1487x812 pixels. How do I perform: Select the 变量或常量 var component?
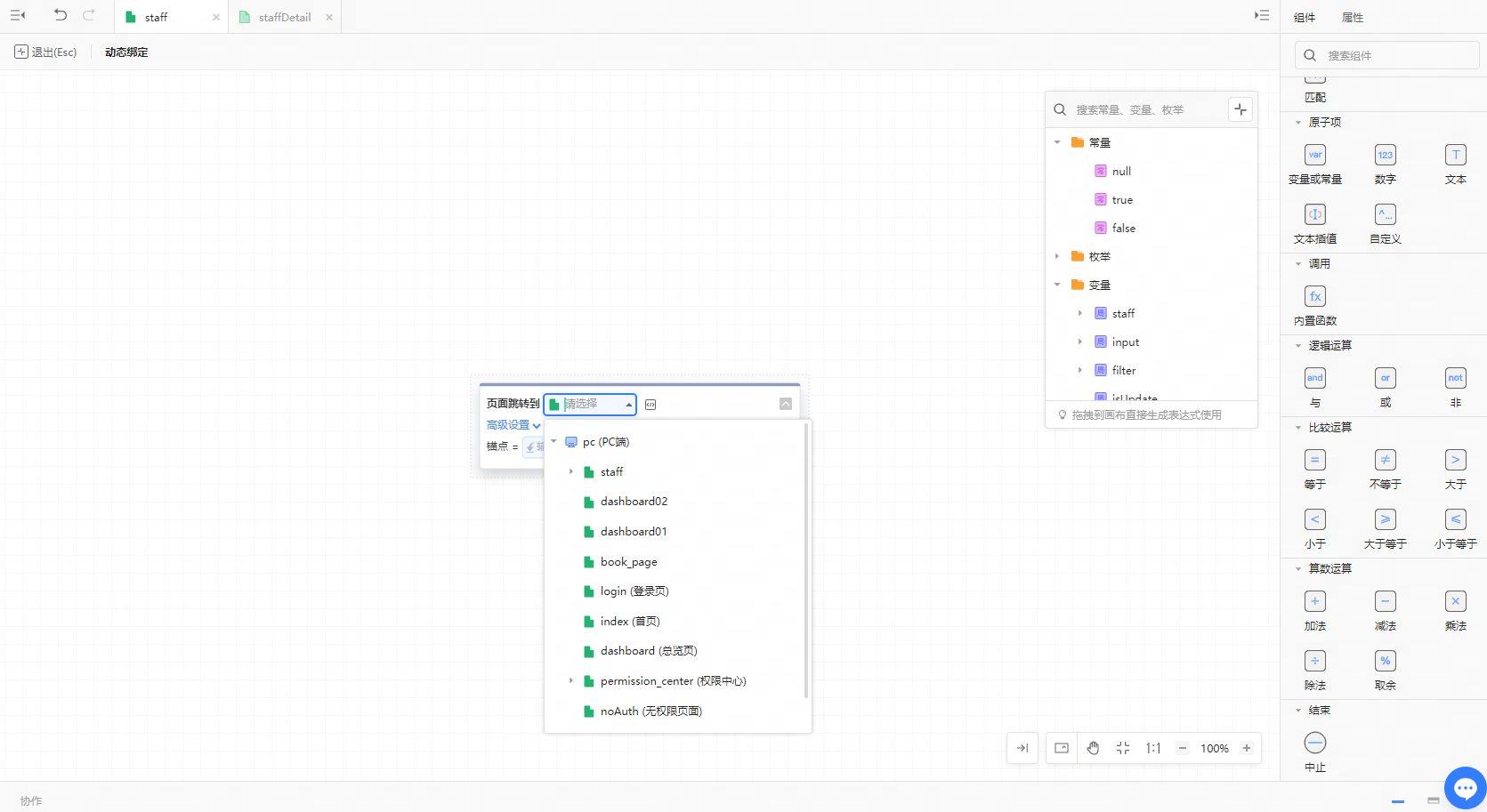(x=1315, y=155)
